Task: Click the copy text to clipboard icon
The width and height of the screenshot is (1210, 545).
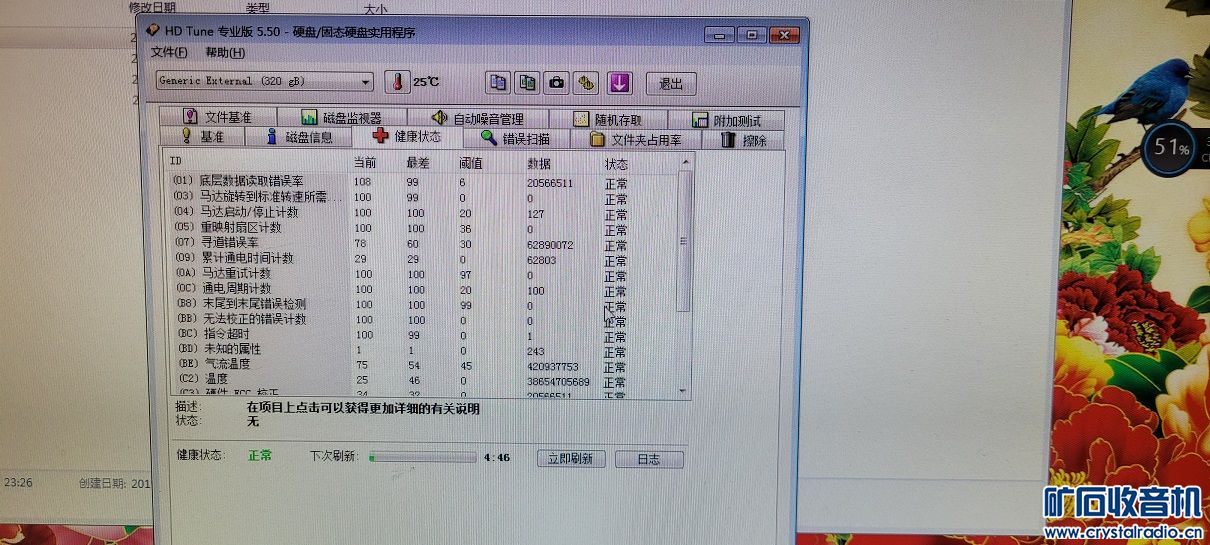Action: tap(497, 82)
